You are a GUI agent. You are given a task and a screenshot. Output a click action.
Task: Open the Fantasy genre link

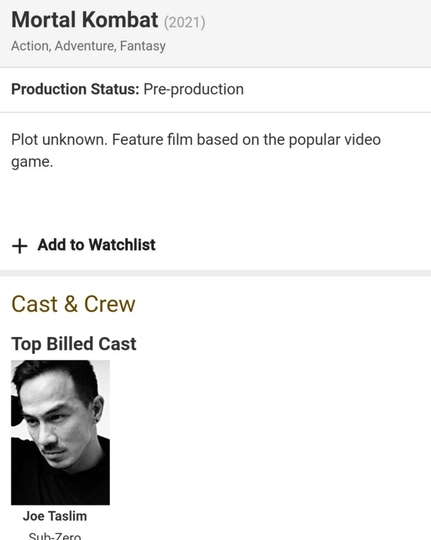(x=143, y=46)
